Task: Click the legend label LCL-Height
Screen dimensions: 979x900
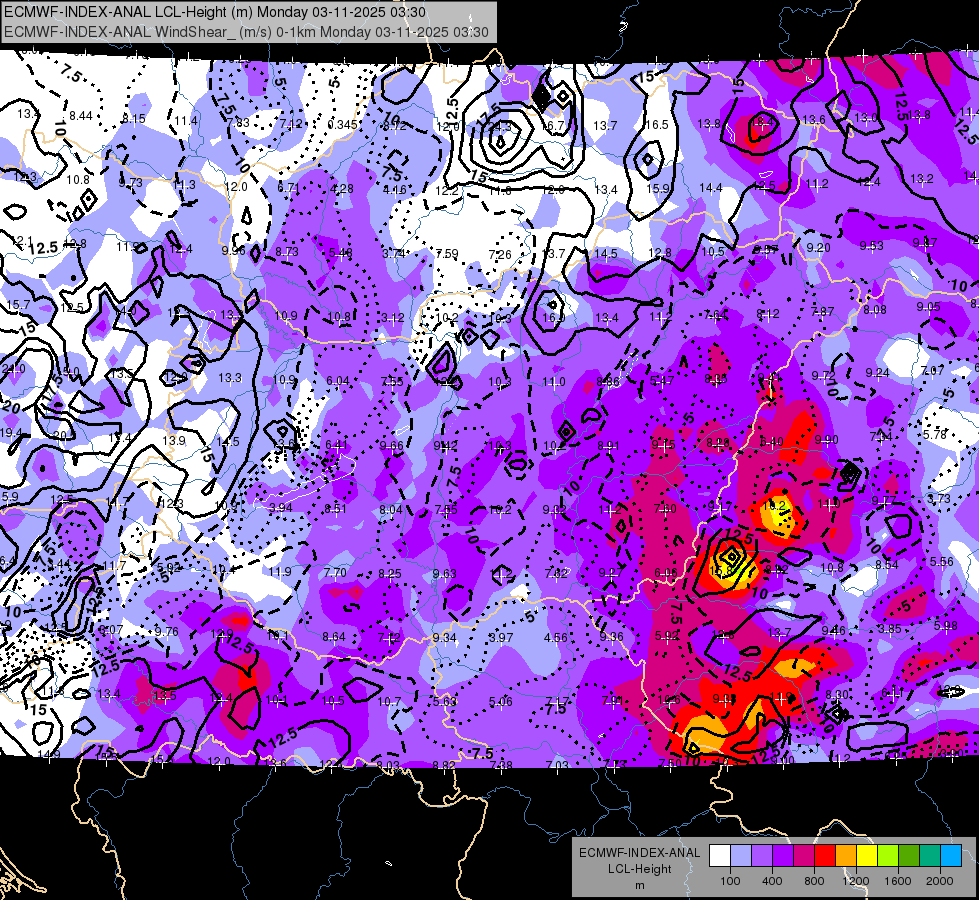Action: (x=639, y=869)
